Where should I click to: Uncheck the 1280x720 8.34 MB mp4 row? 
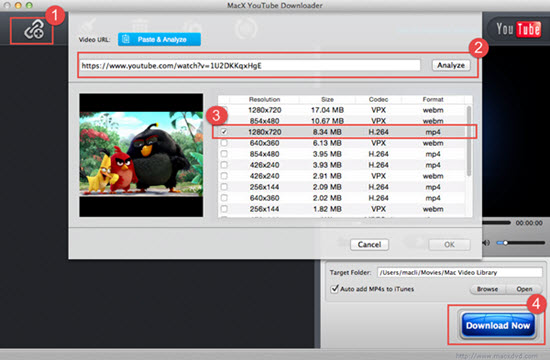[224, 132]
